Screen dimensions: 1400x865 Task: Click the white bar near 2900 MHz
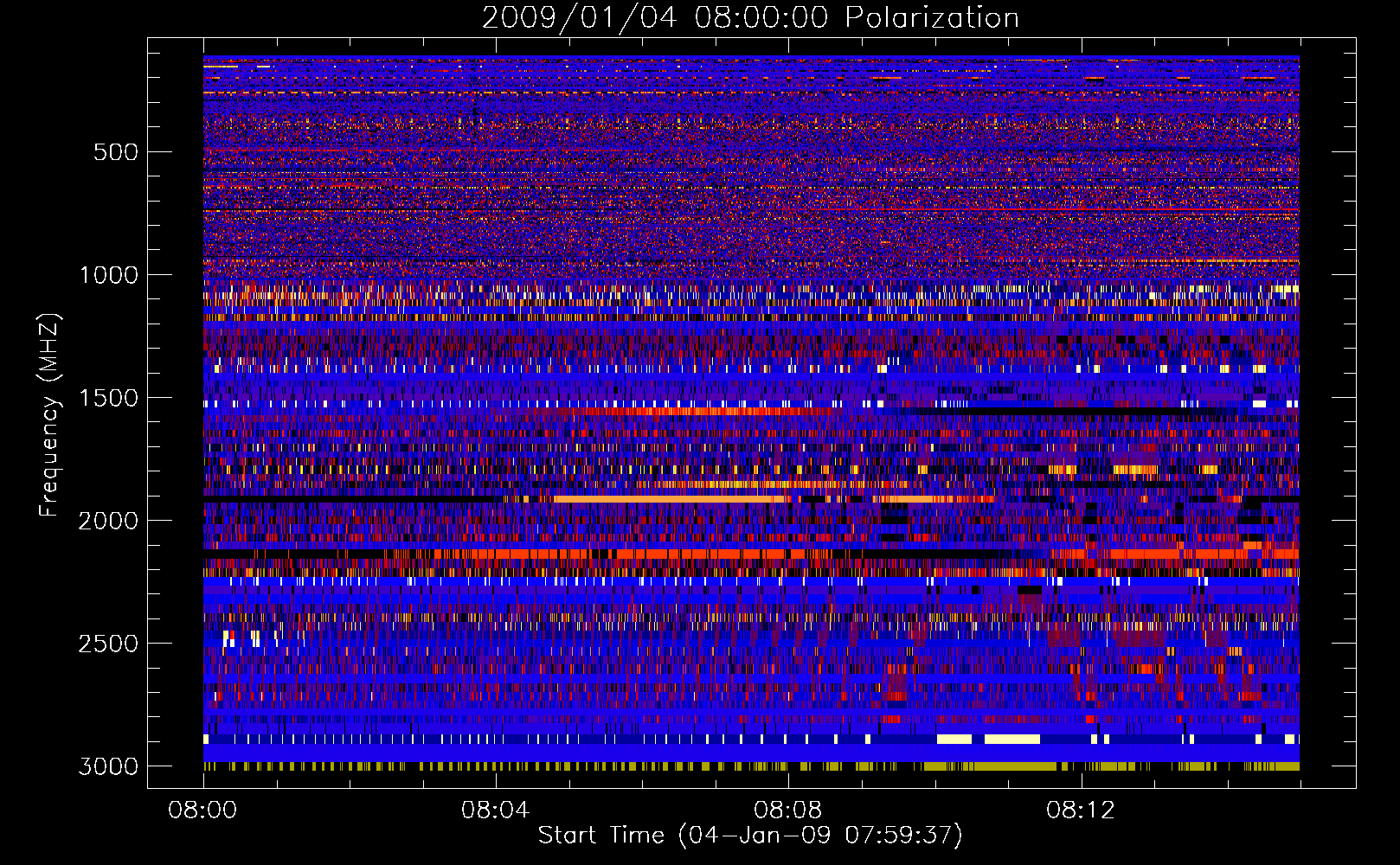coord(1011,740)
